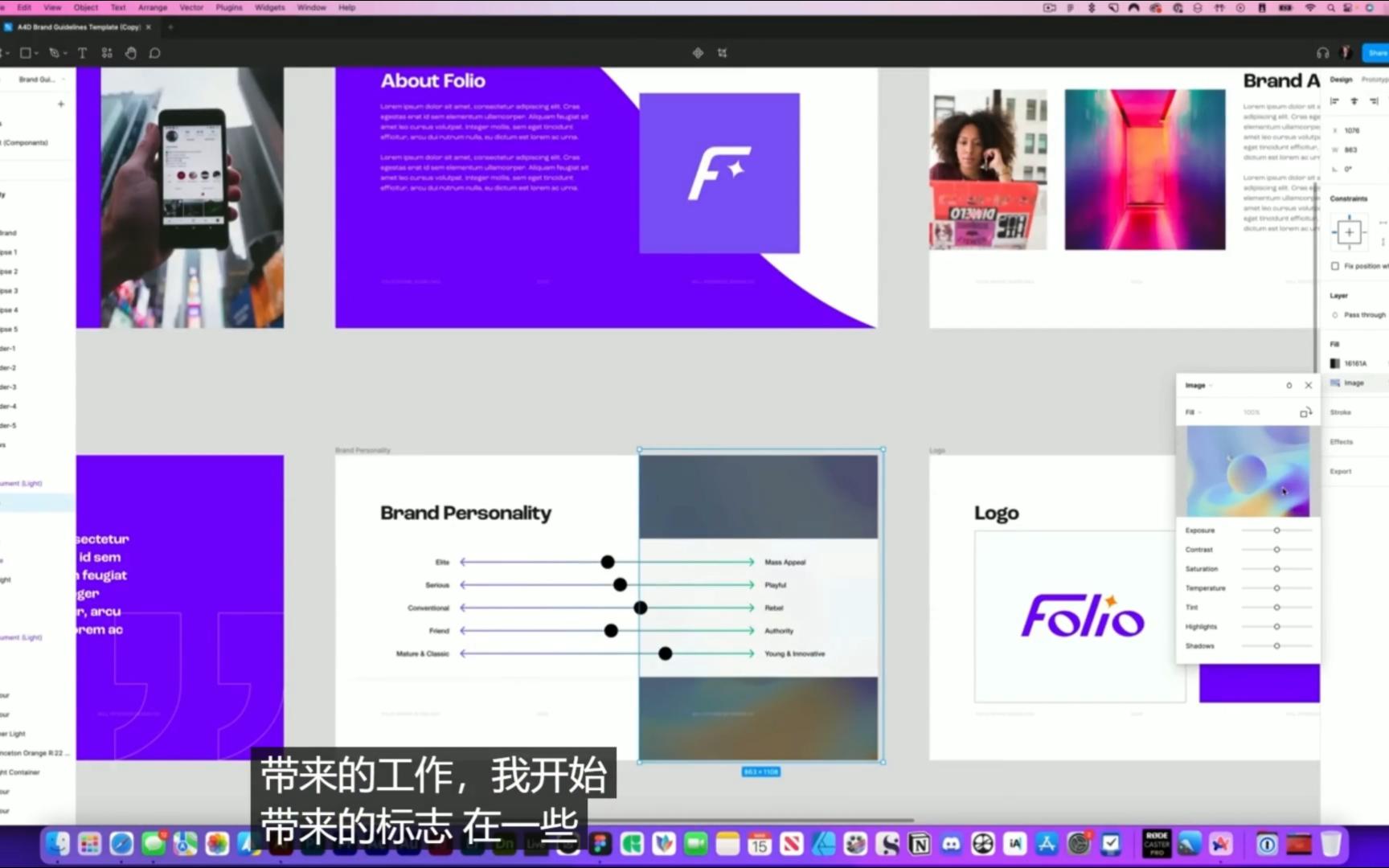
Task: Click the canvas horizontal scrollbar
Action: [x=752, y=821]
